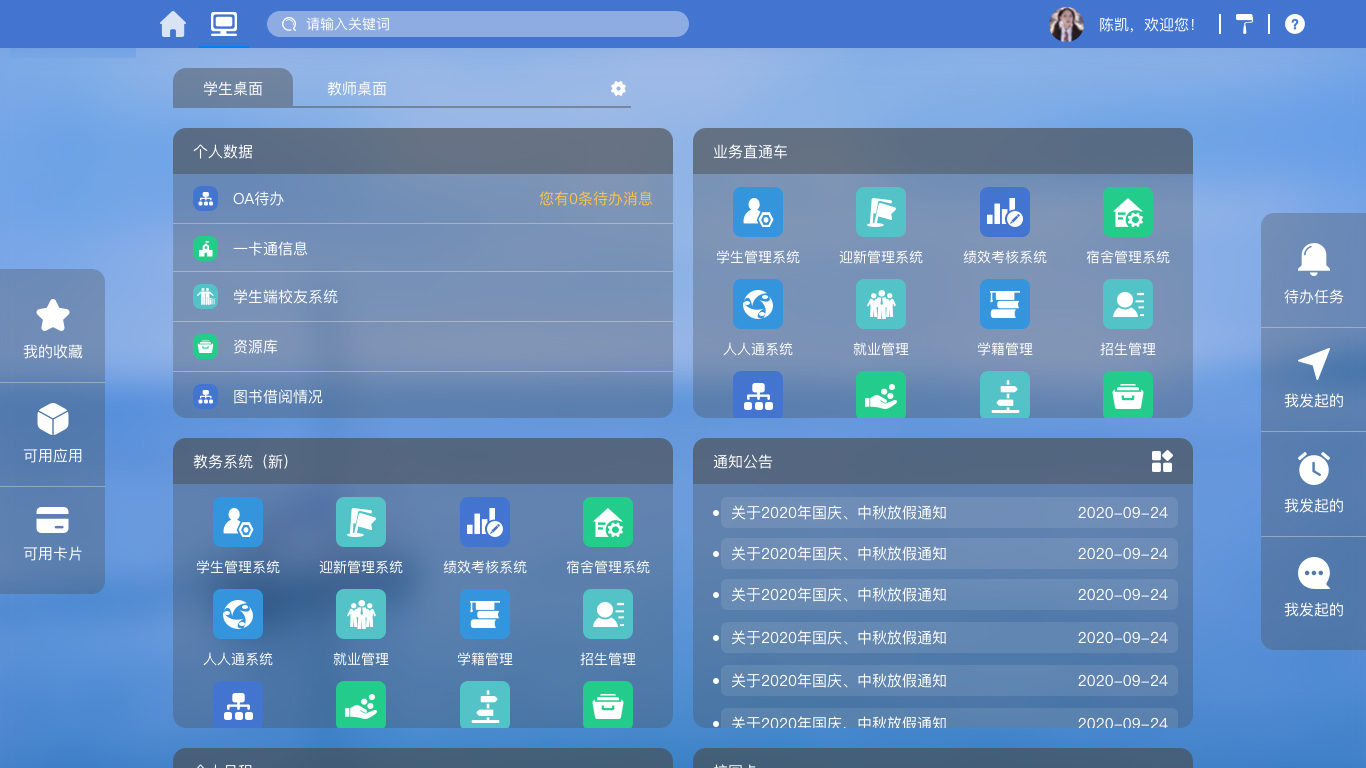Click the notice panel layout grid icon
1366x768 pixels.
click(1161, 461)
